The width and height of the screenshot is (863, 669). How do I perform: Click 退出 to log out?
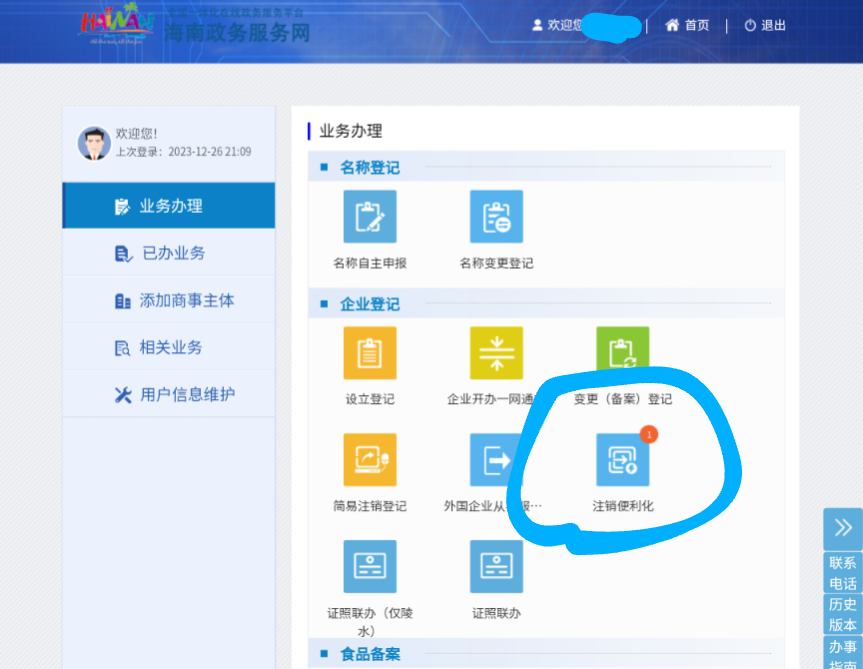pyautogui.click(x=765, y=25)
